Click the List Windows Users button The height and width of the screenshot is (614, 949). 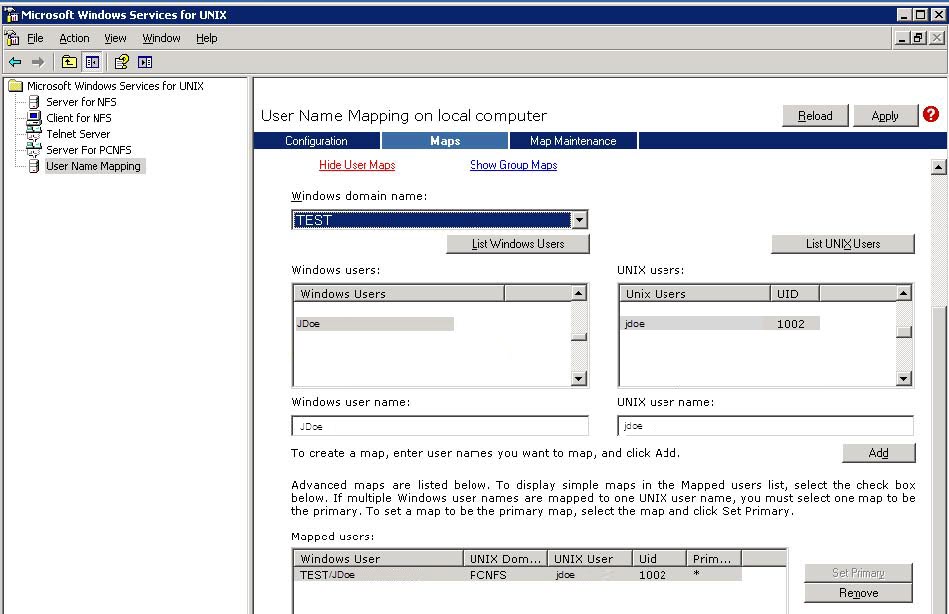518,244
